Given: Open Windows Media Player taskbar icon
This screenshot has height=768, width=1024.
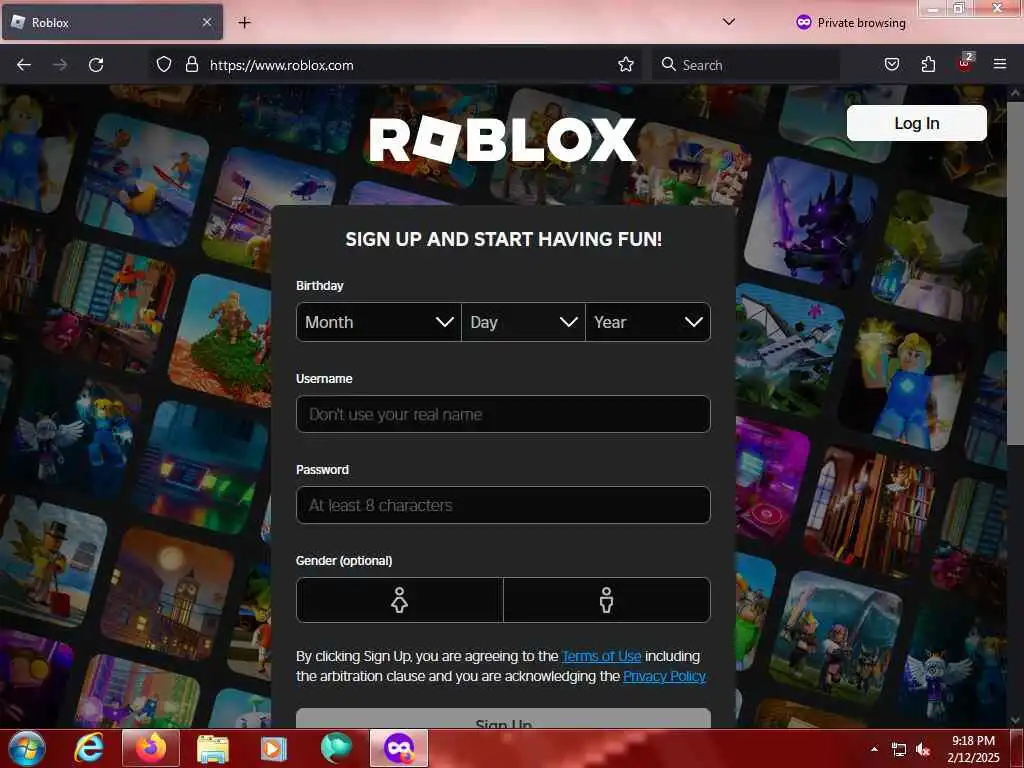Looking at the screenshot, I should click(x=274, y=748).
